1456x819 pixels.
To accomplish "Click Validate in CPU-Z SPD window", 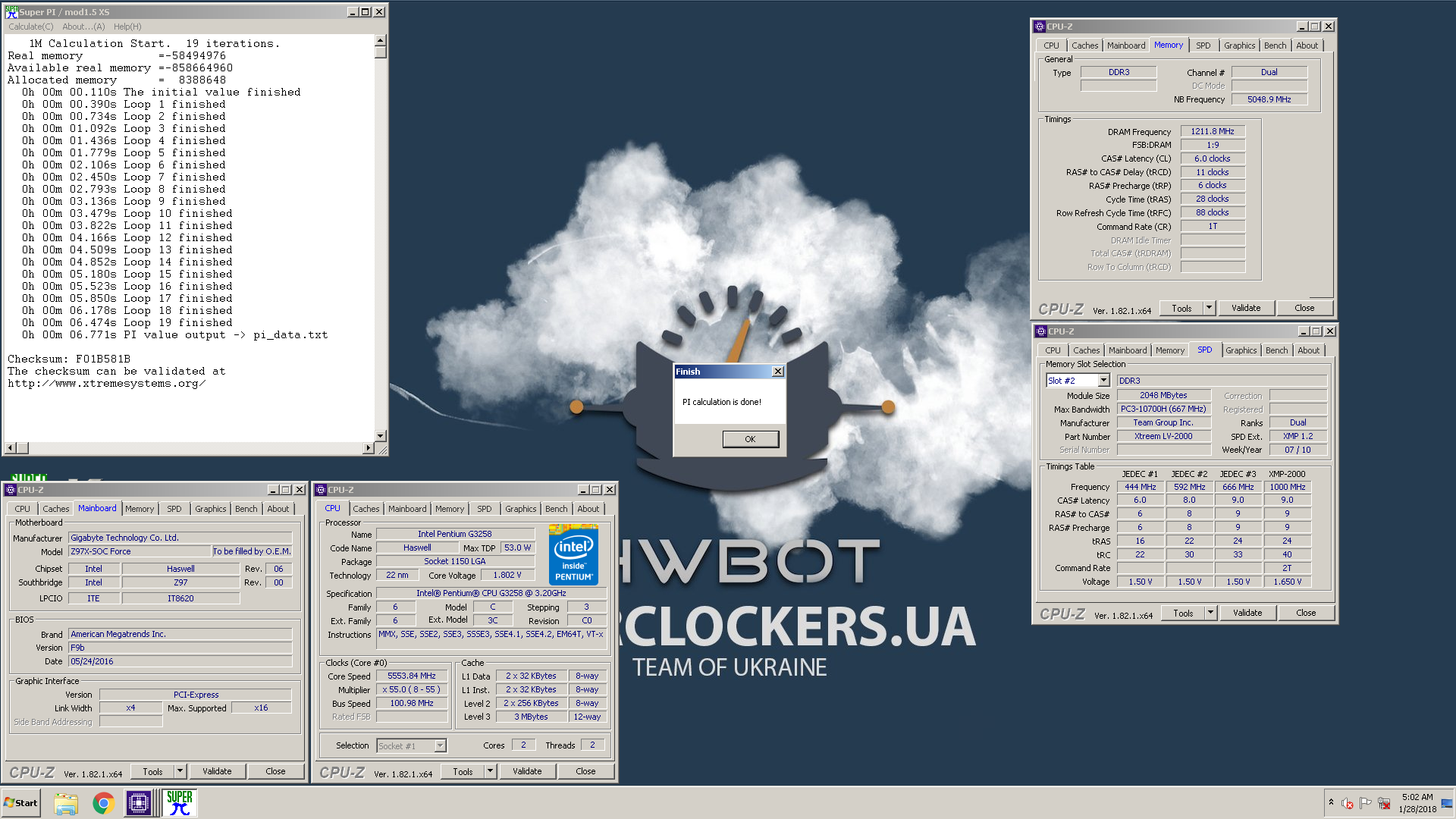I will pyautogui.click(x=1247, y=613).
